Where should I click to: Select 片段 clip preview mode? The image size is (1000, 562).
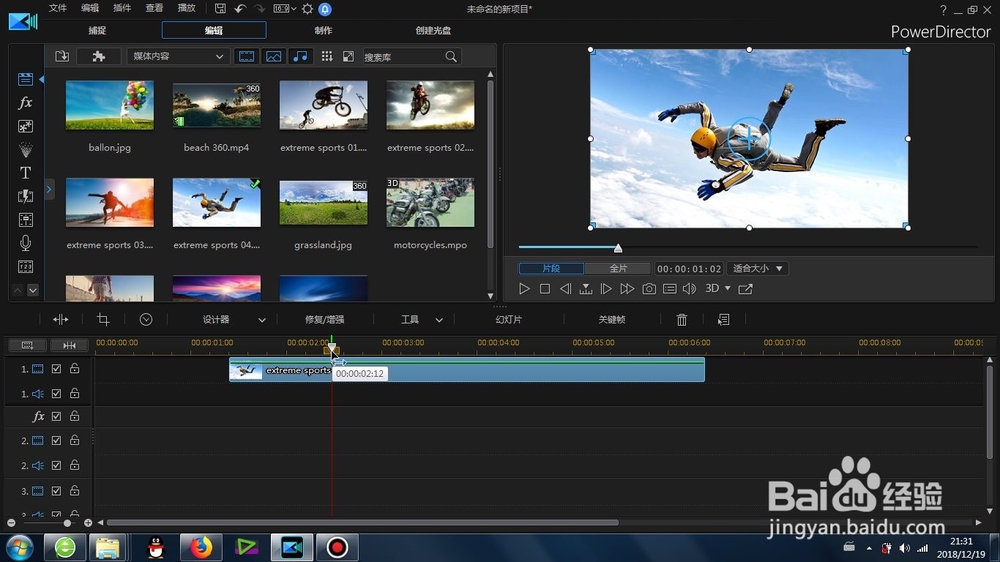[551, 269]
